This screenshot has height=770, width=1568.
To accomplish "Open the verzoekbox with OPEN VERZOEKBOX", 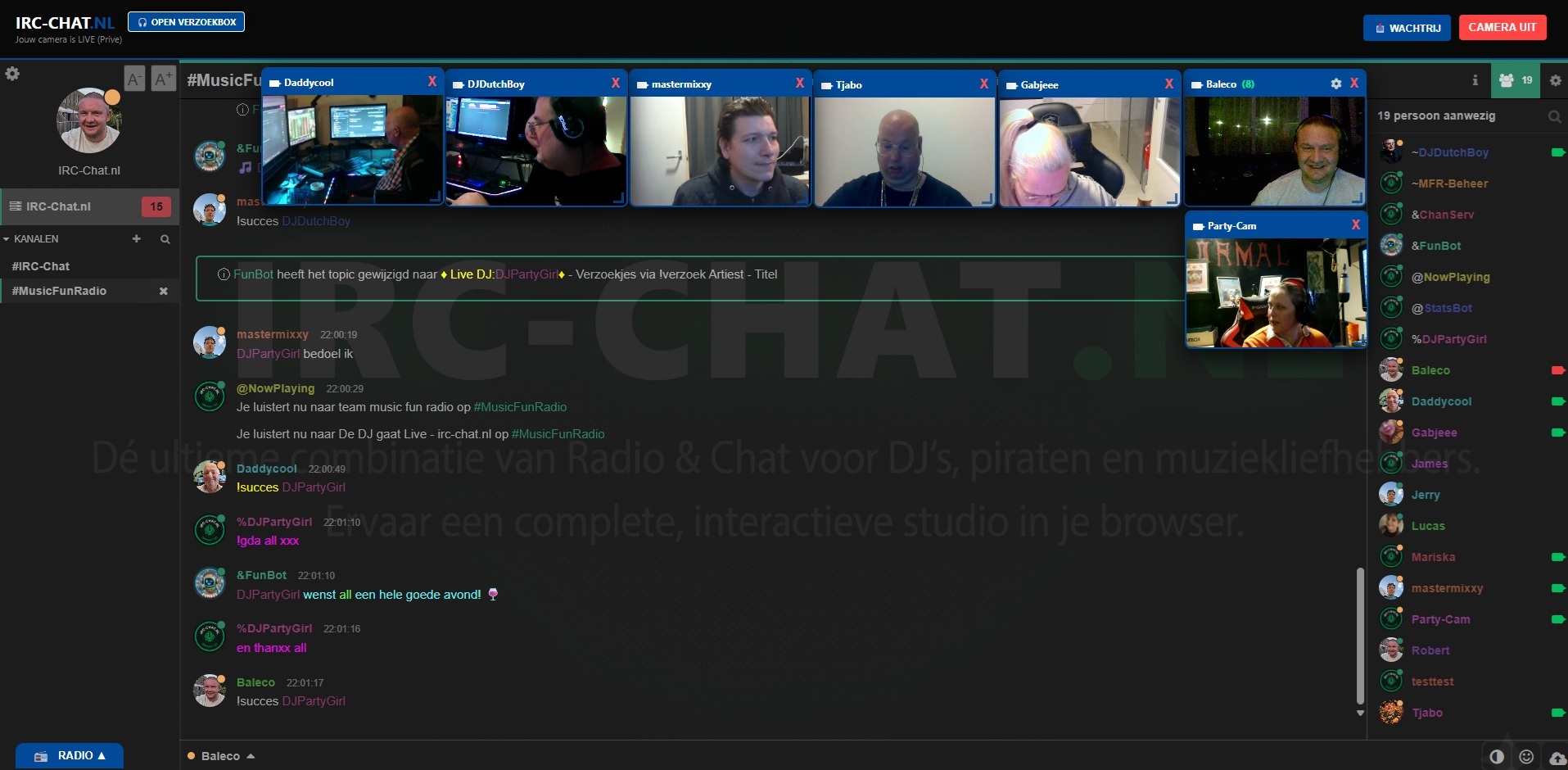I will point(186,21).
